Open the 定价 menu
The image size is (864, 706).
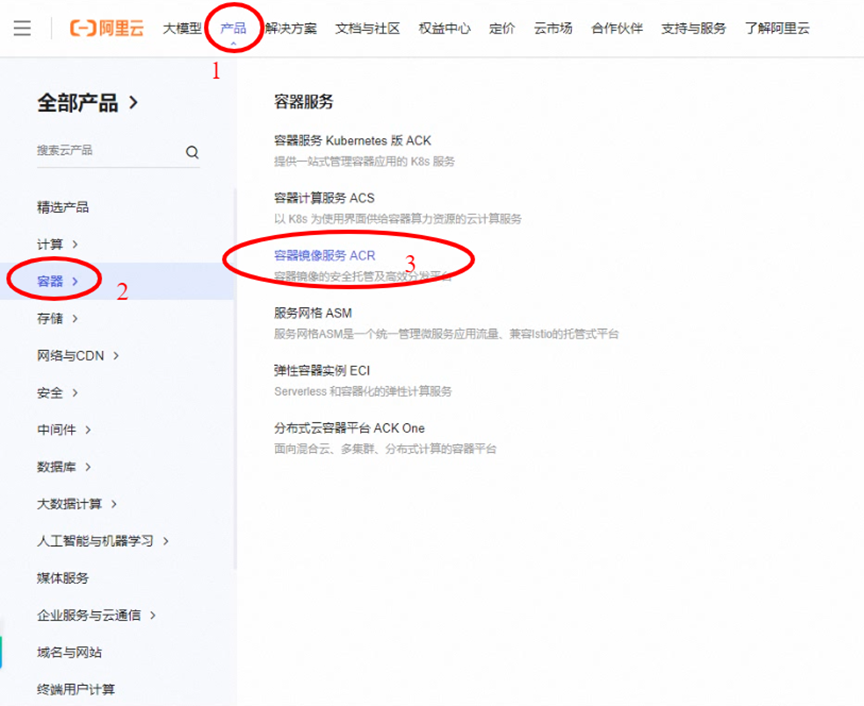pos(502,28)
